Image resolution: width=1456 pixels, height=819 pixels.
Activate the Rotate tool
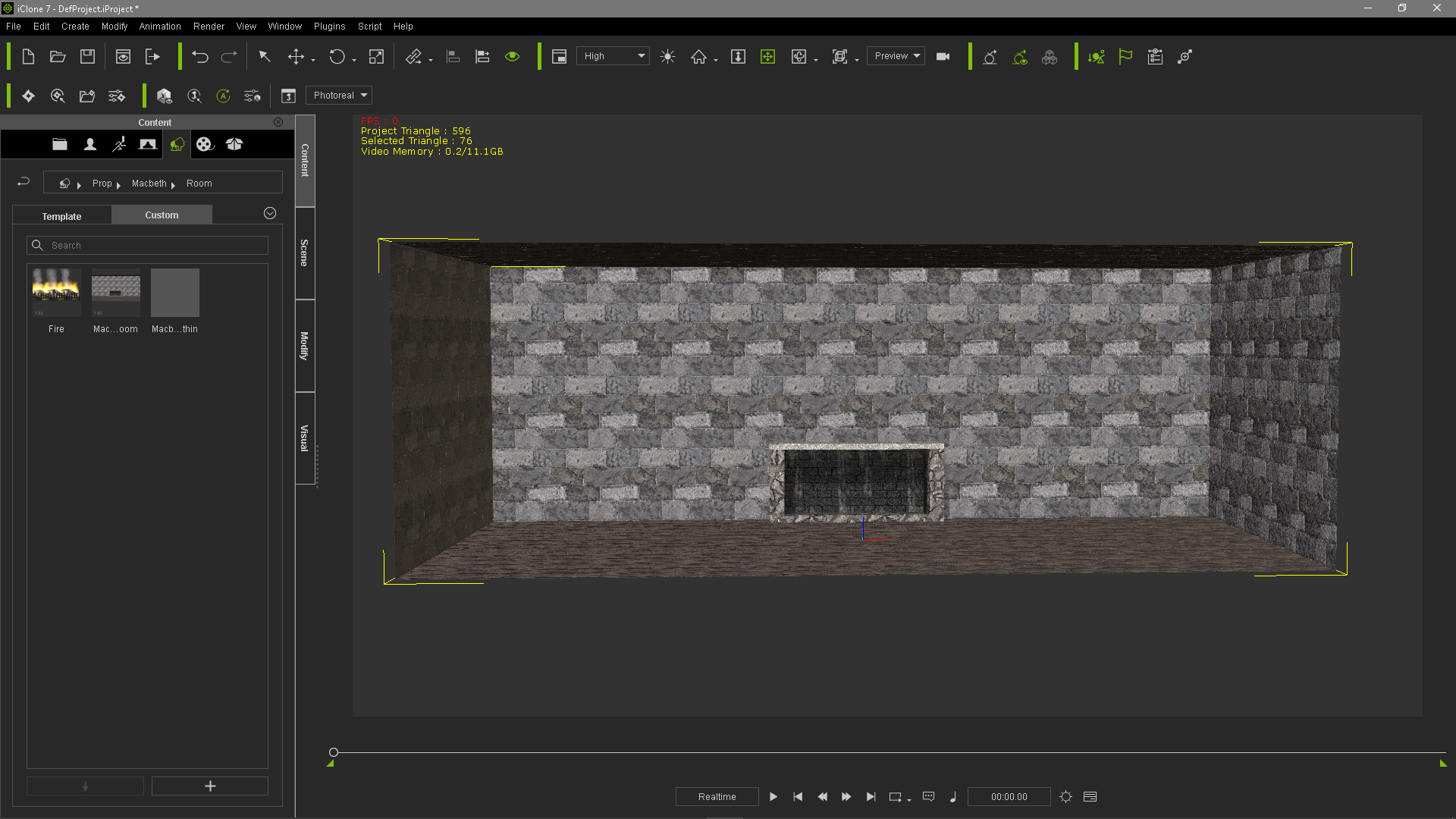click(337, 57)
